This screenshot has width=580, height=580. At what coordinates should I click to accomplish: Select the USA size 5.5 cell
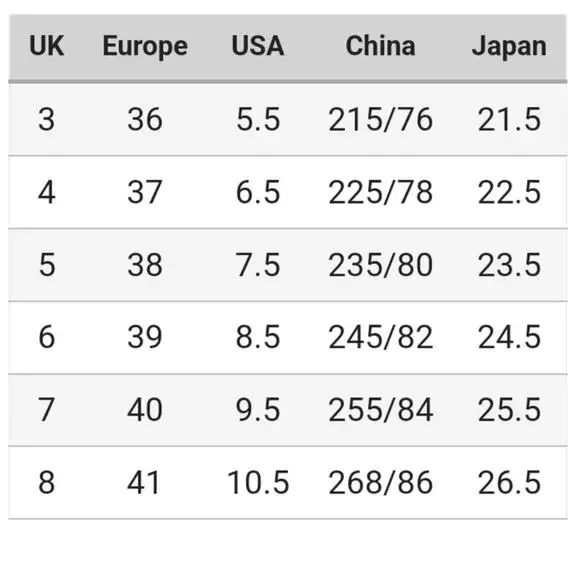pos(258,119)
